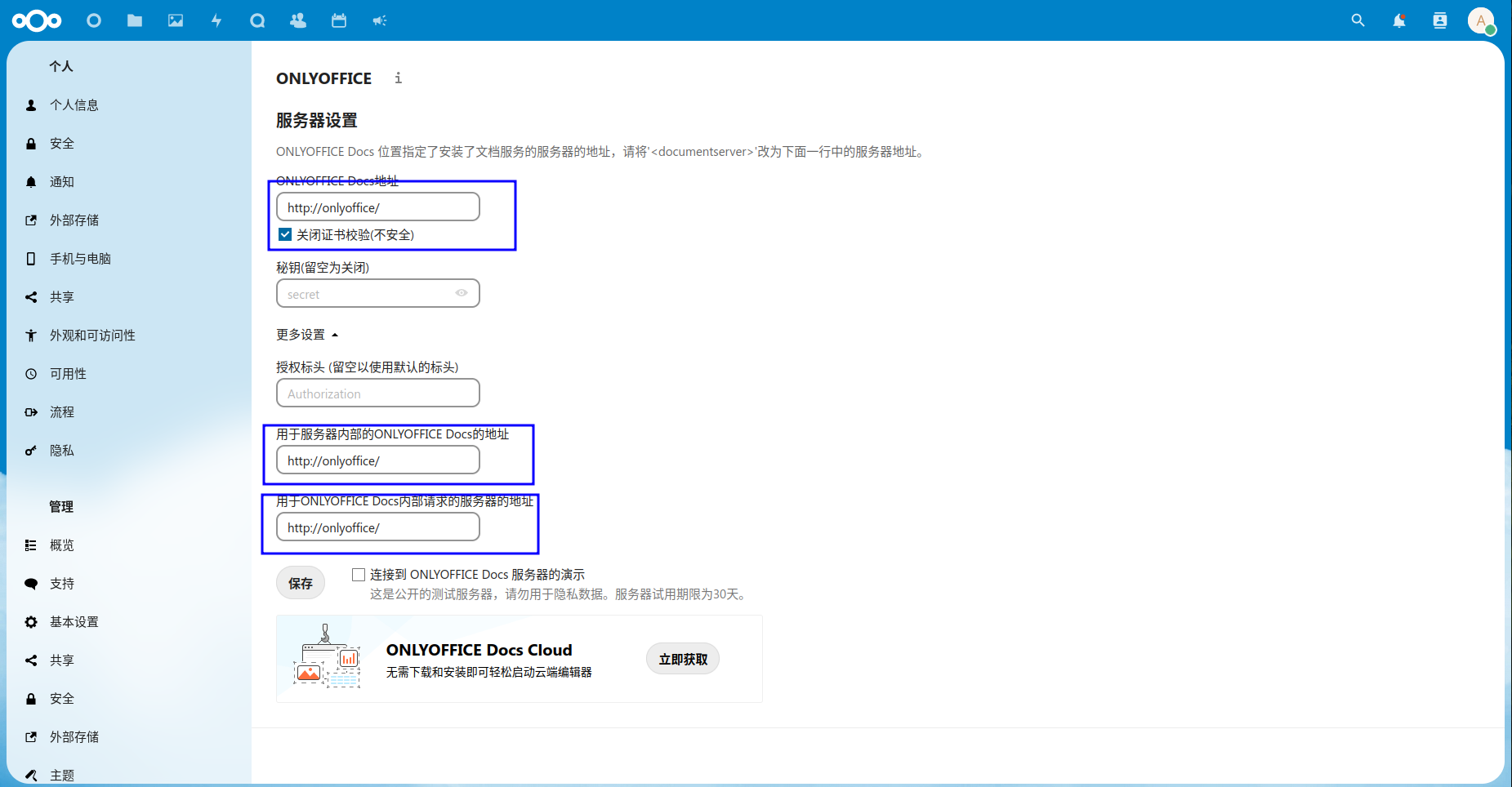Click the ONLYOFFICE Docs 地址 input field
This screenshot has width=1512, height=787.
coord(377,207)
